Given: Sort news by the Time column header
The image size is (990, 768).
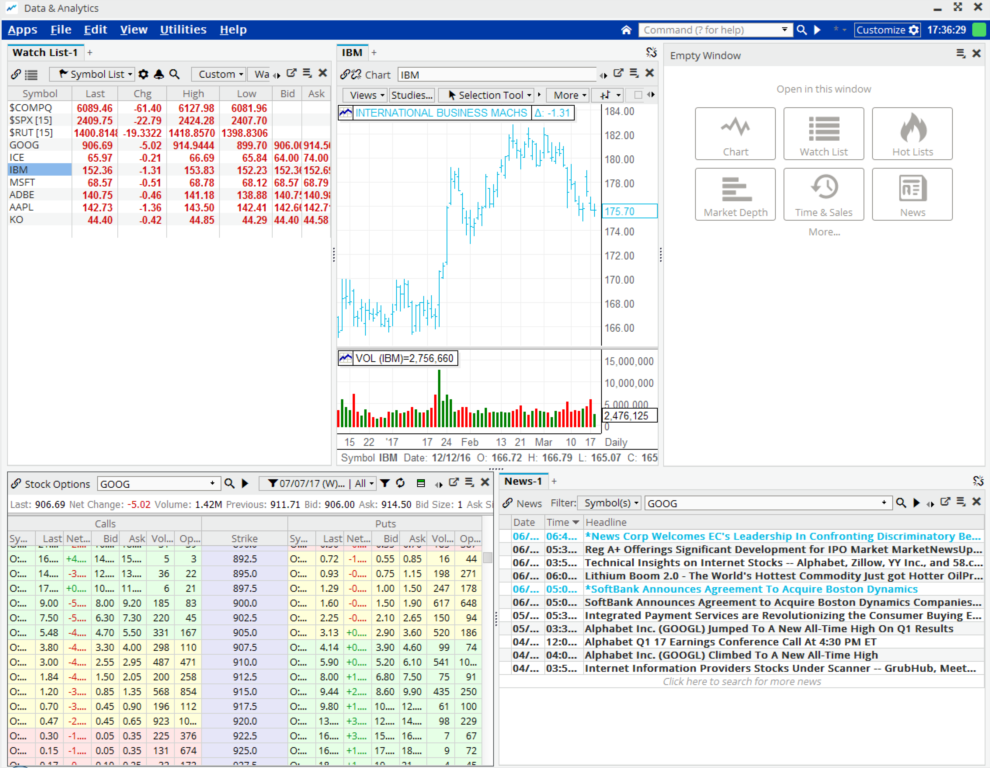Looking at the screenshot, I should (563, 522).
